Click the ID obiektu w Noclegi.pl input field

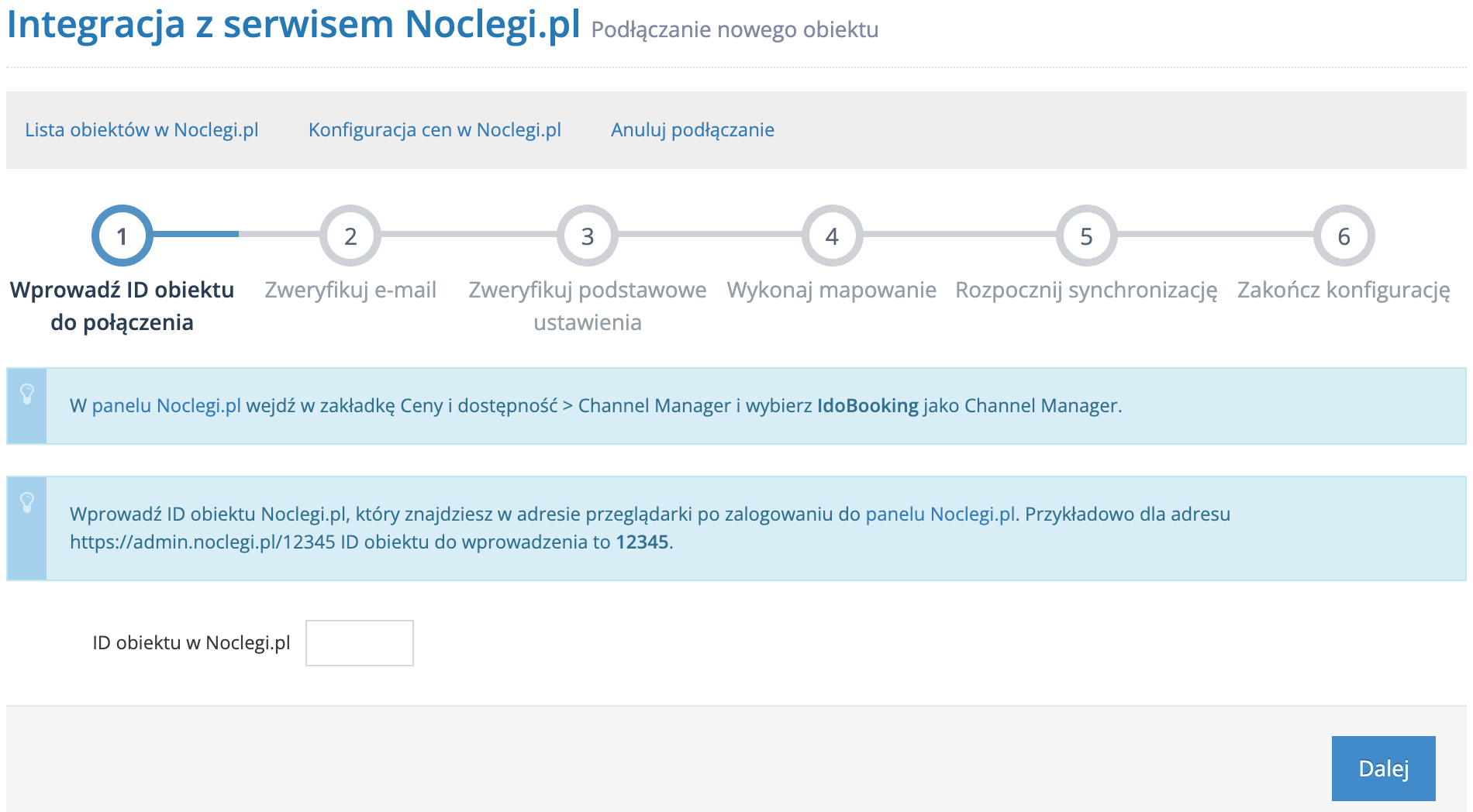(359, 642)
